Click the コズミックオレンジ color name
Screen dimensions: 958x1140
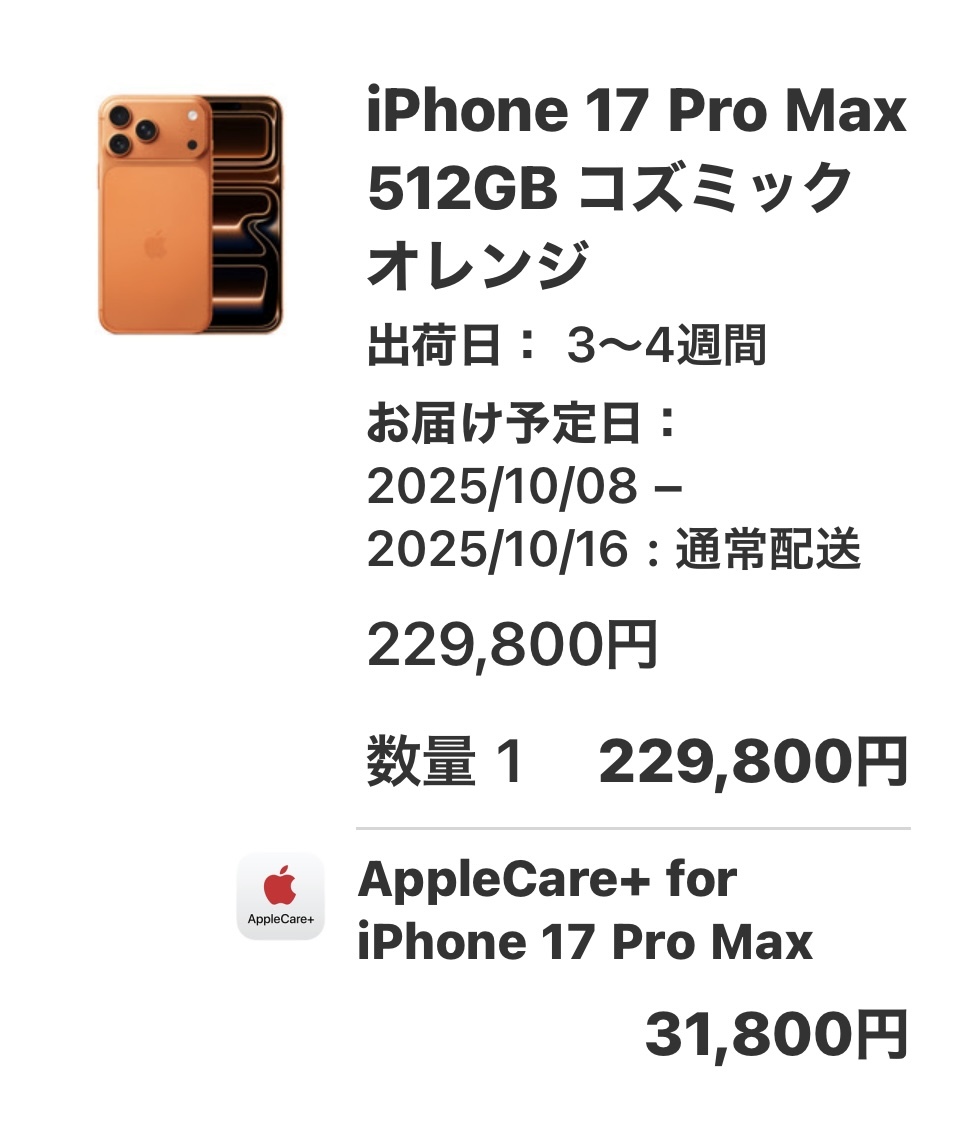pos(611,225)
